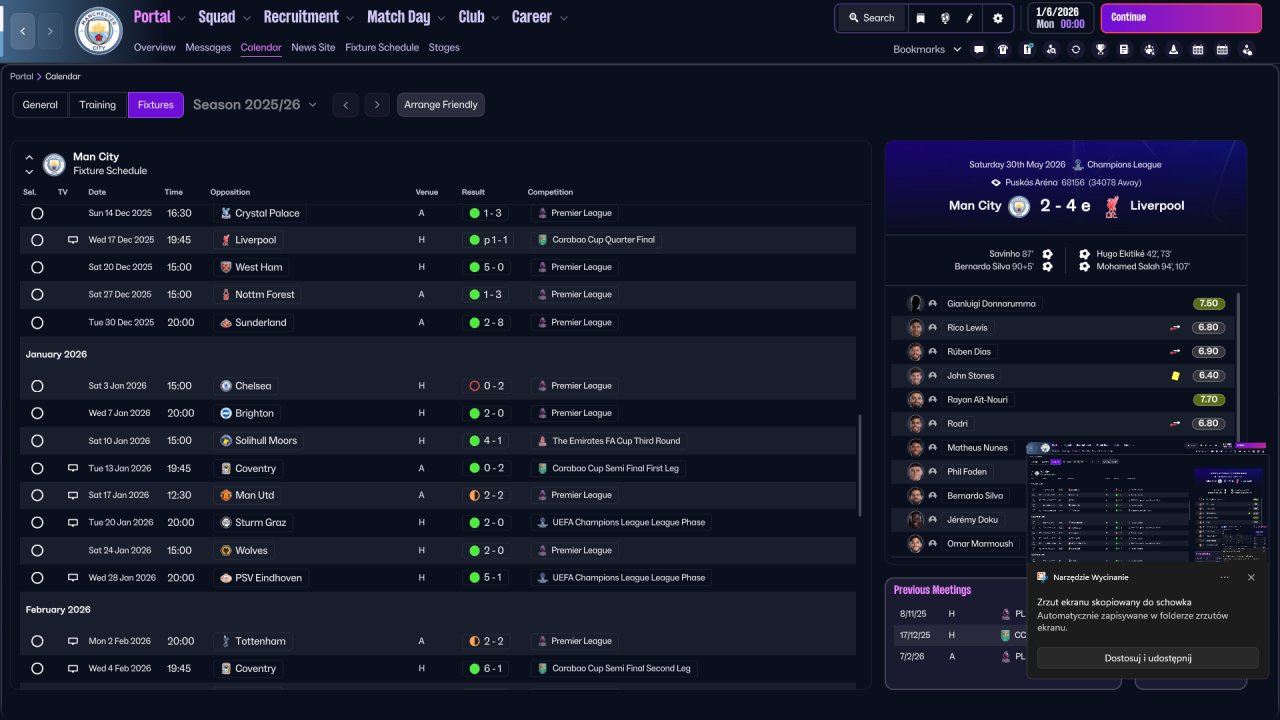Select the Sunderland fixture radio button
This screenshot has width=1280, height=720.
37,323
